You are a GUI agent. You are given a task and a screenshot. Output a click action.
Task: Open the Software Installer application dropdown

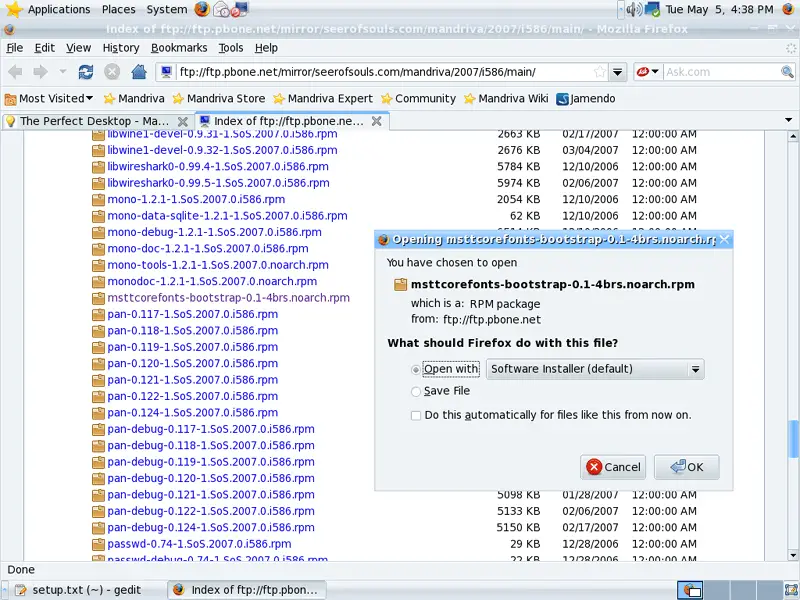[595, 369]
